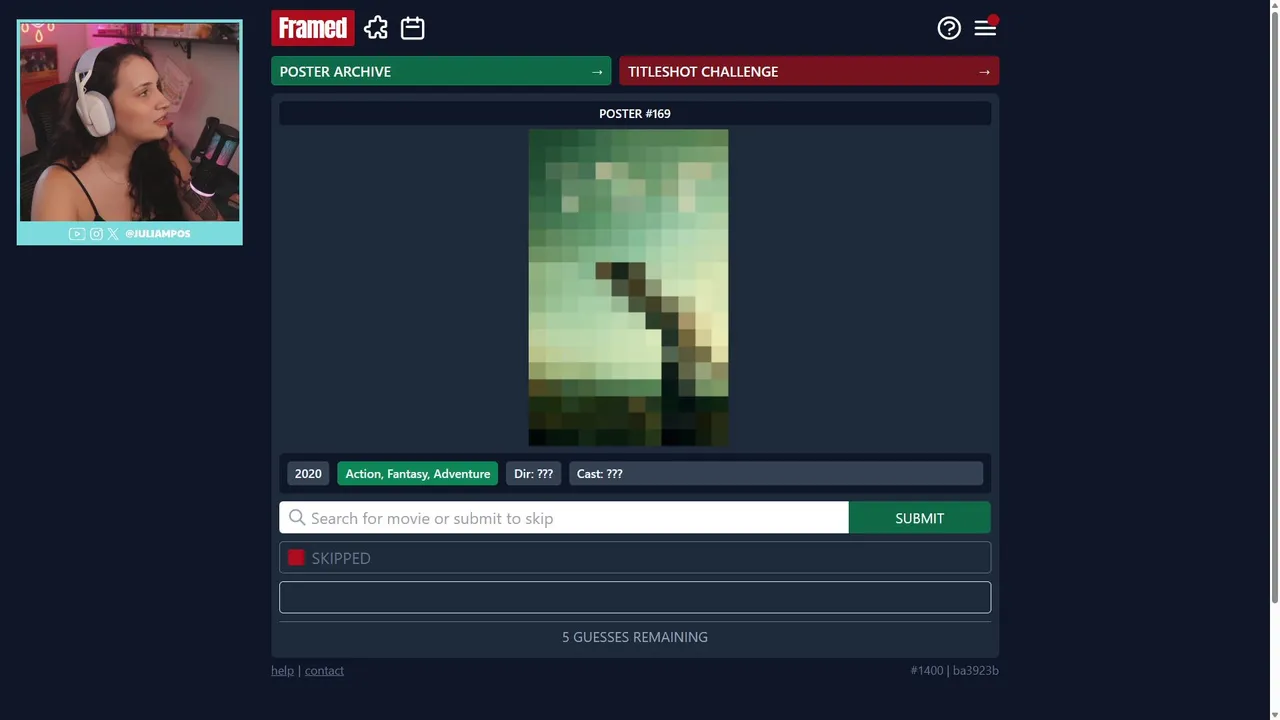This screenshot has height=720, width=1280.
Task: Click the 2020 year tag
Action: (308, 474)
